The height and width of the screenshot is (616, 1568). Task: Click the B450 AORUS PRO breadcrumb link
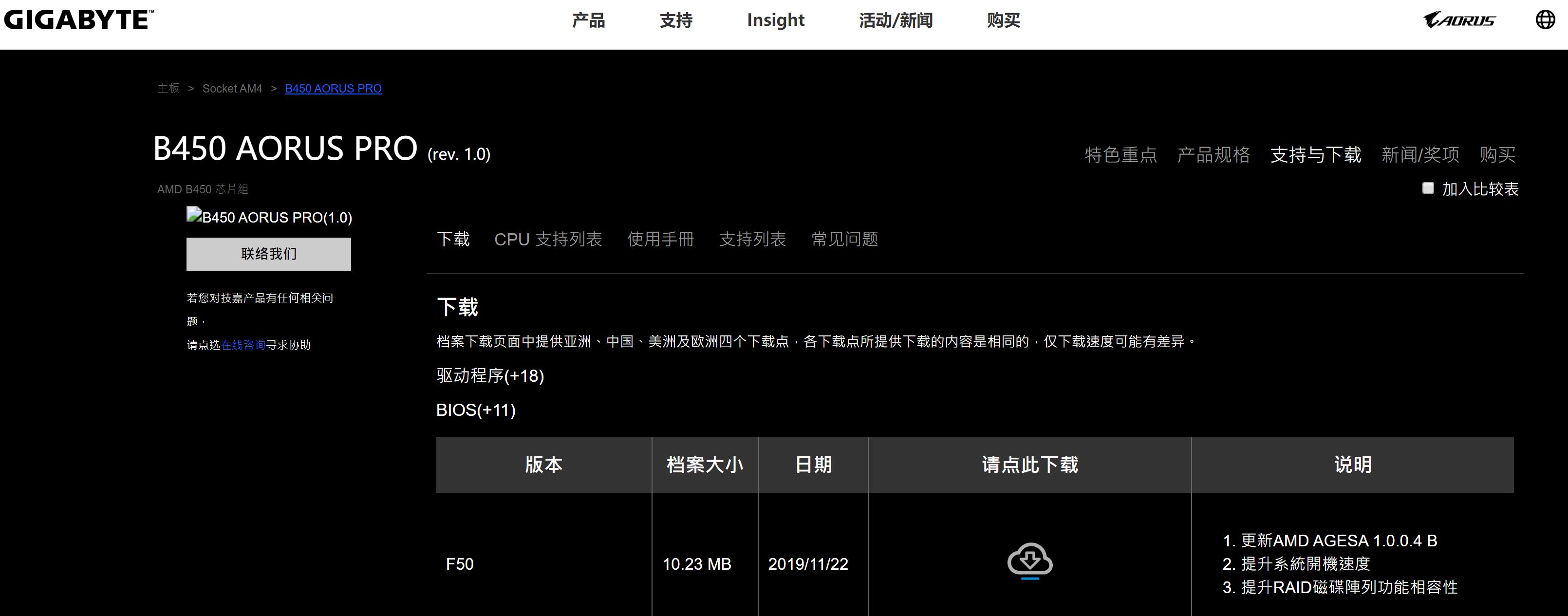334,89
